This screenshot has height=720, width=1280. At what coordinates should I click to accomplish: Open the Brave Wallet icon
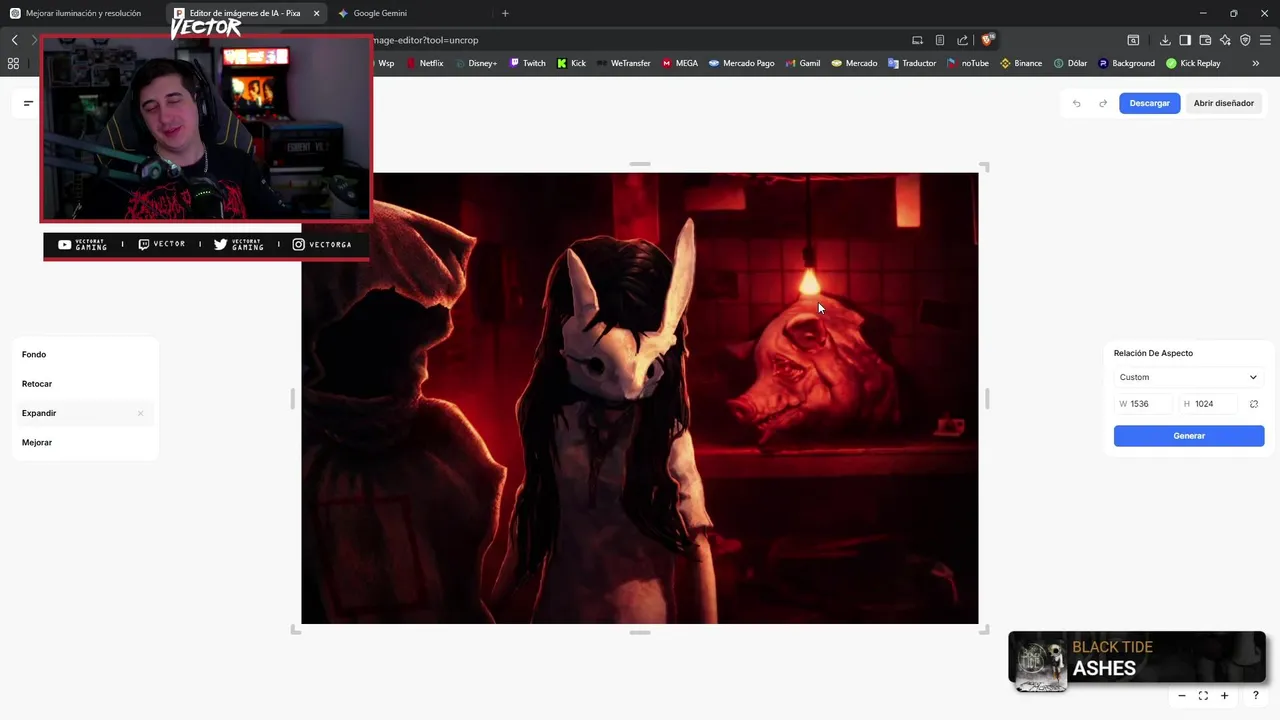click(x=1205, y=40)
